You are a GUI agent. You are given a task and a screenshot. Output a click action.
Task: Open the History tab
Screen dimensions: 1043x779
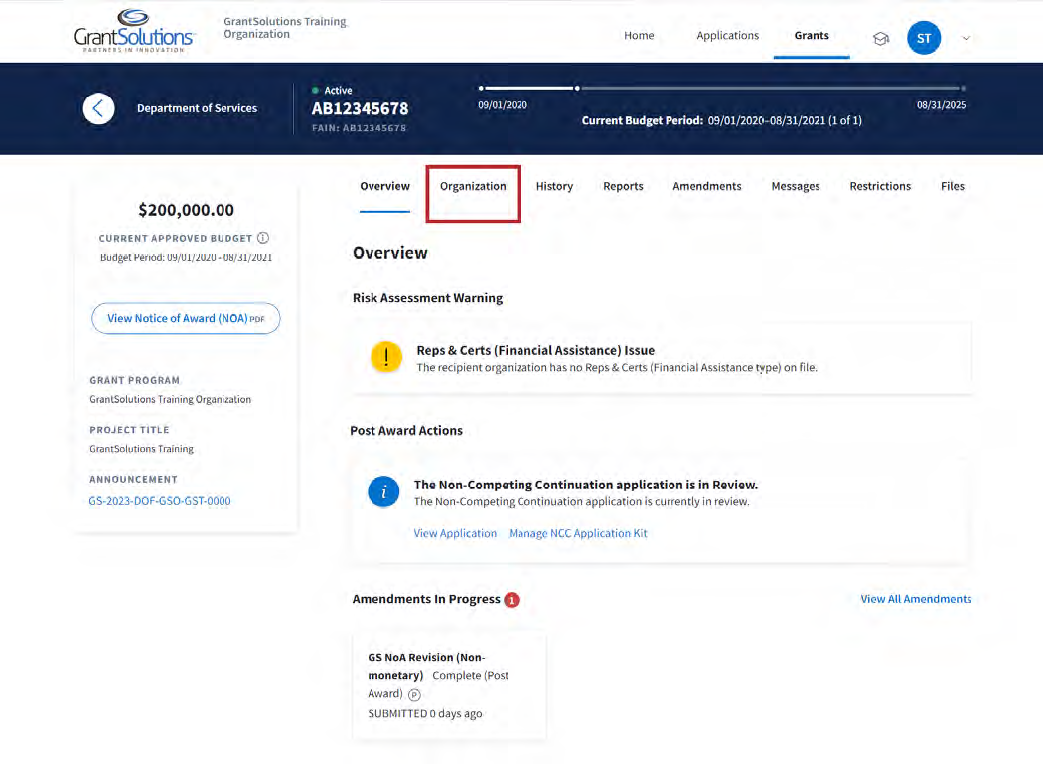pos(554,186)
